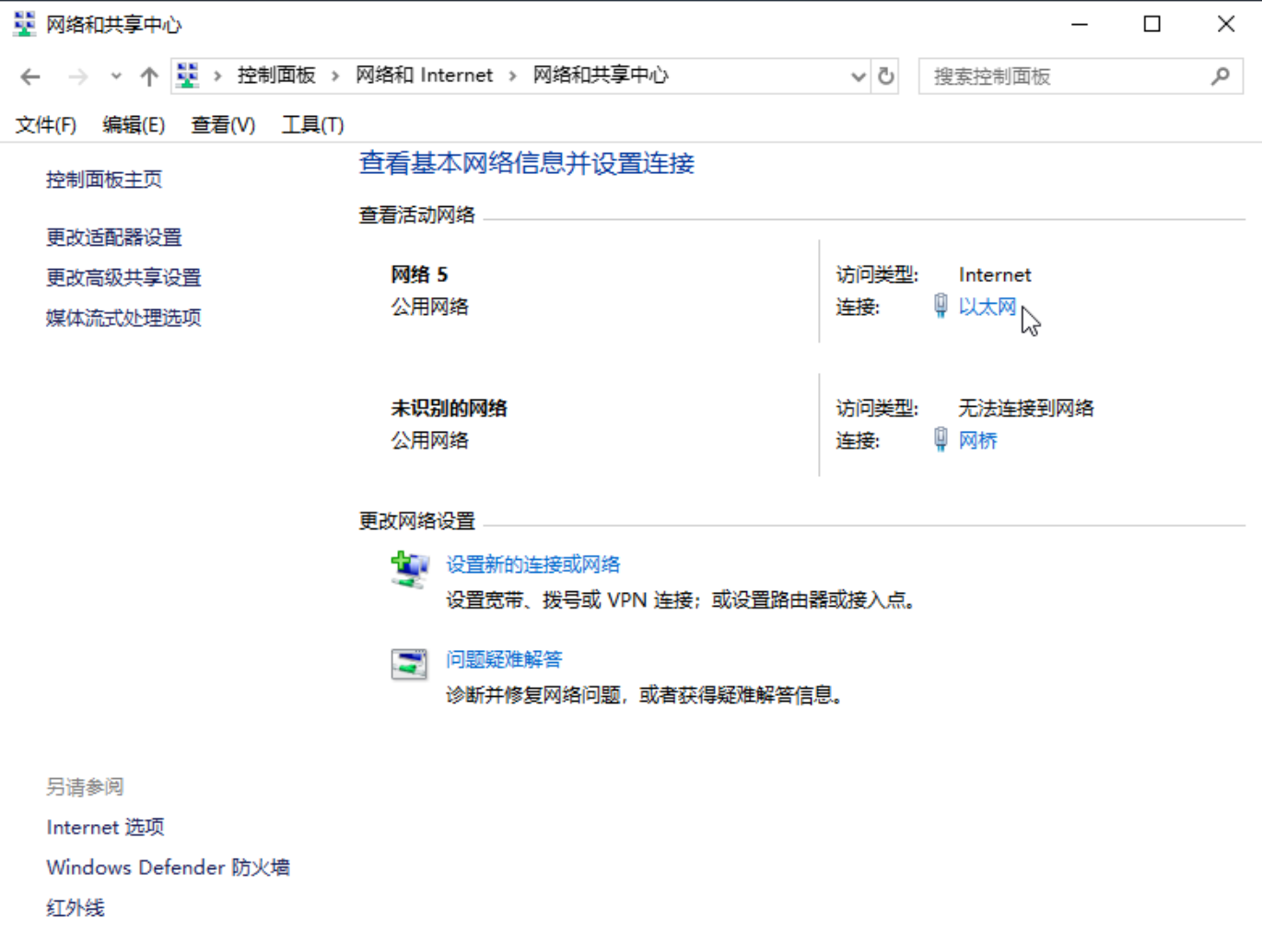This screenshot has width=1262, height=952.
Task: Navigate to 网络和 Internet breadcrumb
Action: [x=425, y=75]
